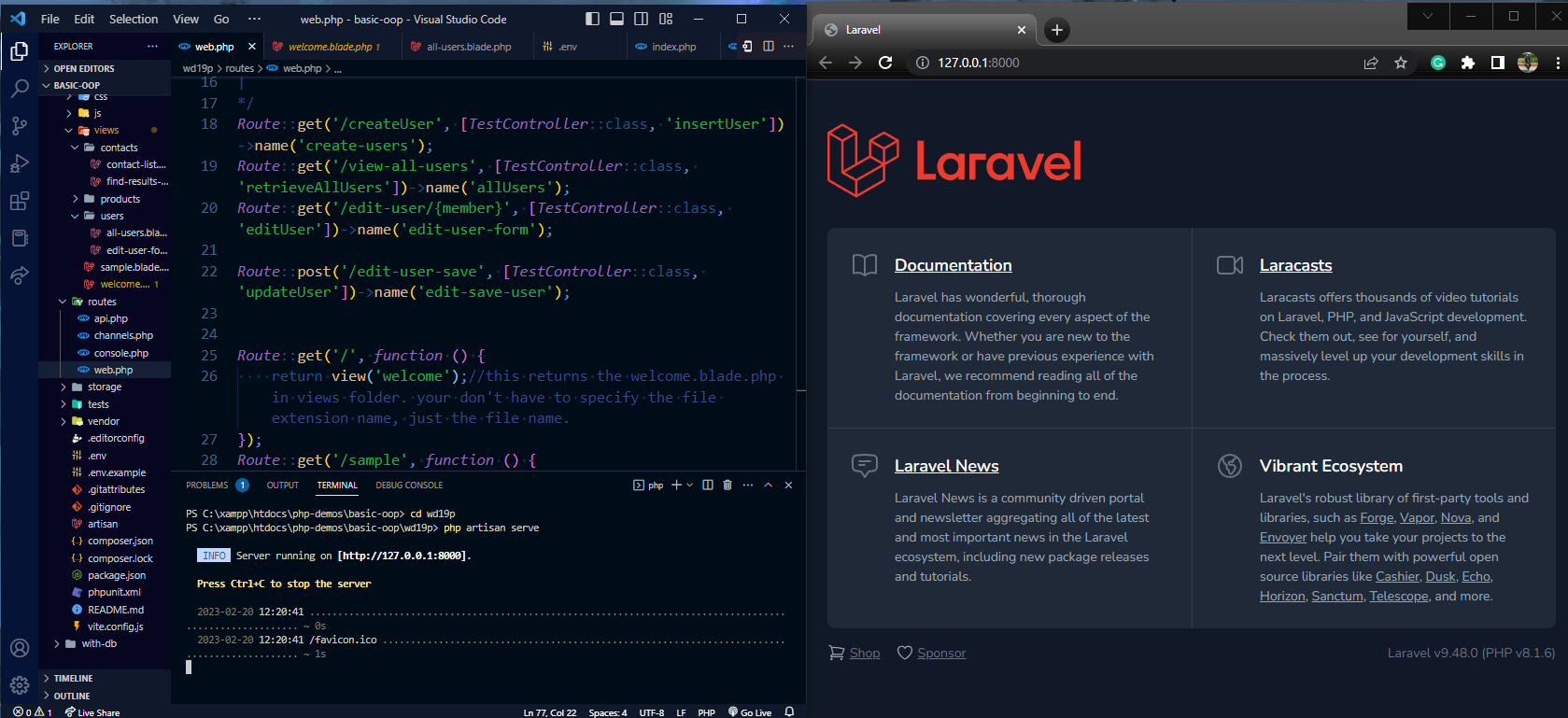Go to line via Ln 77, Col 22
This screenshot has height=718, width=1568.
pyautogui.click(x=550, y=712)
